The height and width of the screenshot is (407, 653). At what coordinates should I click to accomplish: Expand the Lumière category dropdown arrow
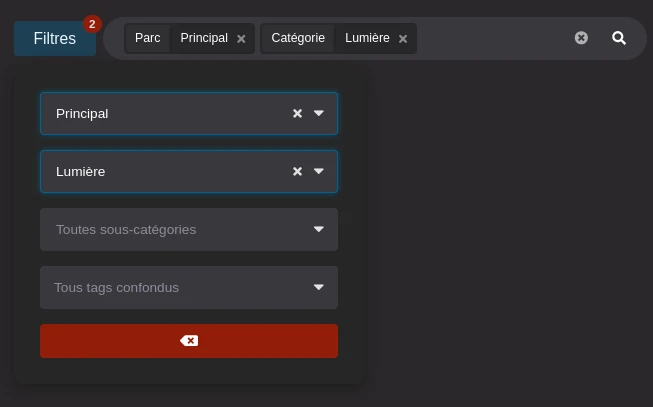[319, 172]
